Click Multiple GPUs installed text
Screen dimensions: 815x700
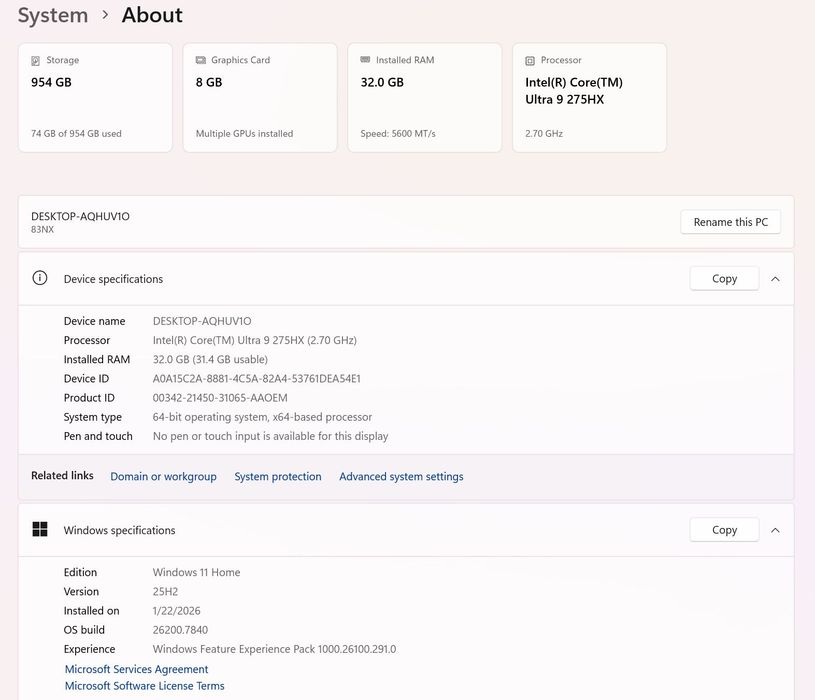coord(244,134)
